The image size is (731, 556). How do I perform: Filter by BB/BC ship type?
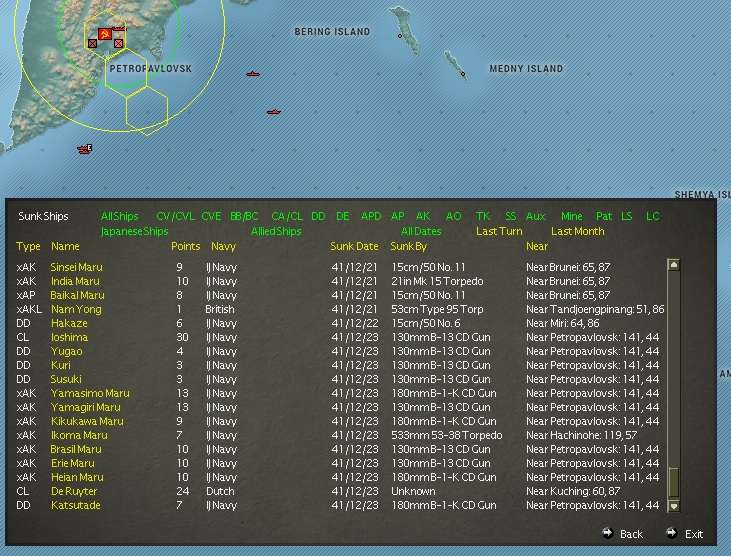pos(244,216)
